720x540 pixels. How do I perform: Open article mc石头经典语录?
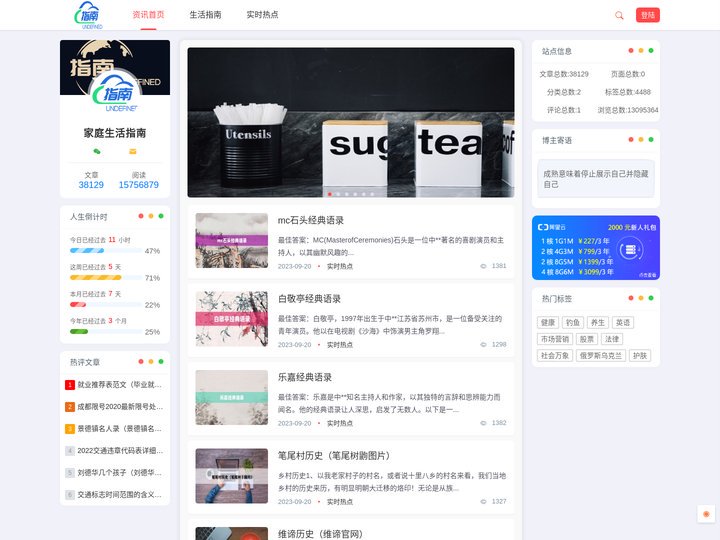click(311, 220)
